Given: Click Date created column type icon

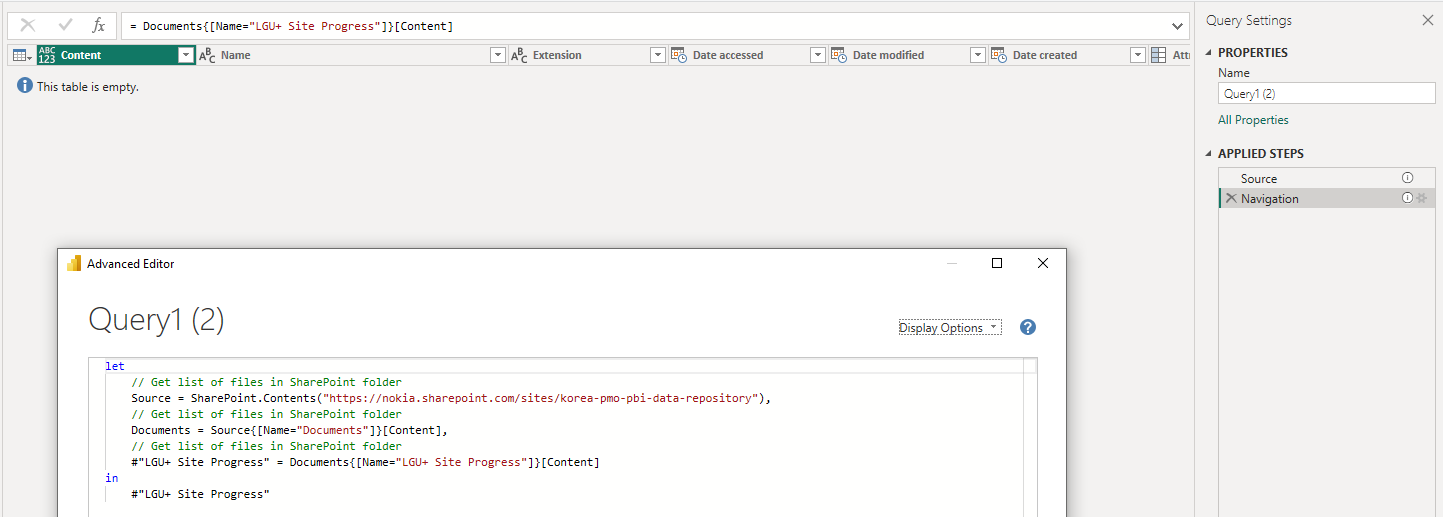Looking at the screenshot, I should 998,55.
